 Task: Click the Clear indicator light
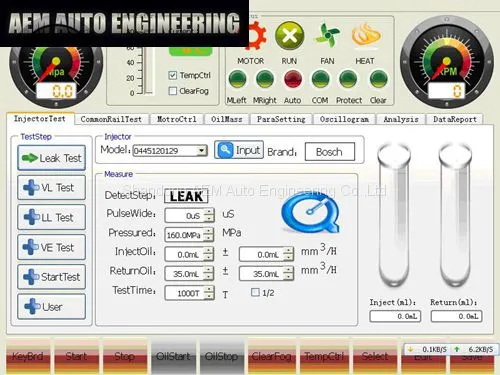378,79
